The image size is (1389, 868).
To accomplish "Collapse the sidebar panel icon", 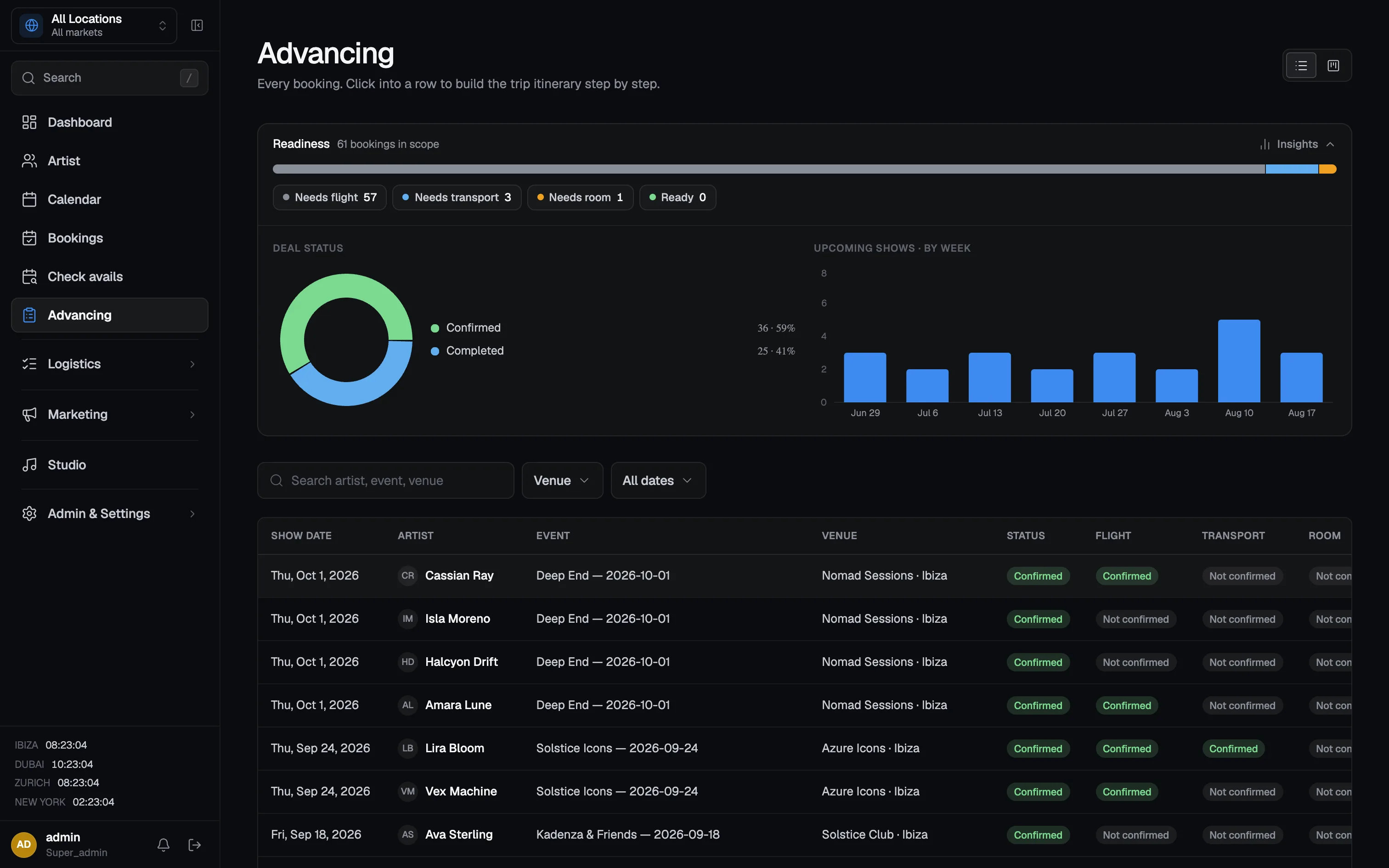I will [197, 25].
